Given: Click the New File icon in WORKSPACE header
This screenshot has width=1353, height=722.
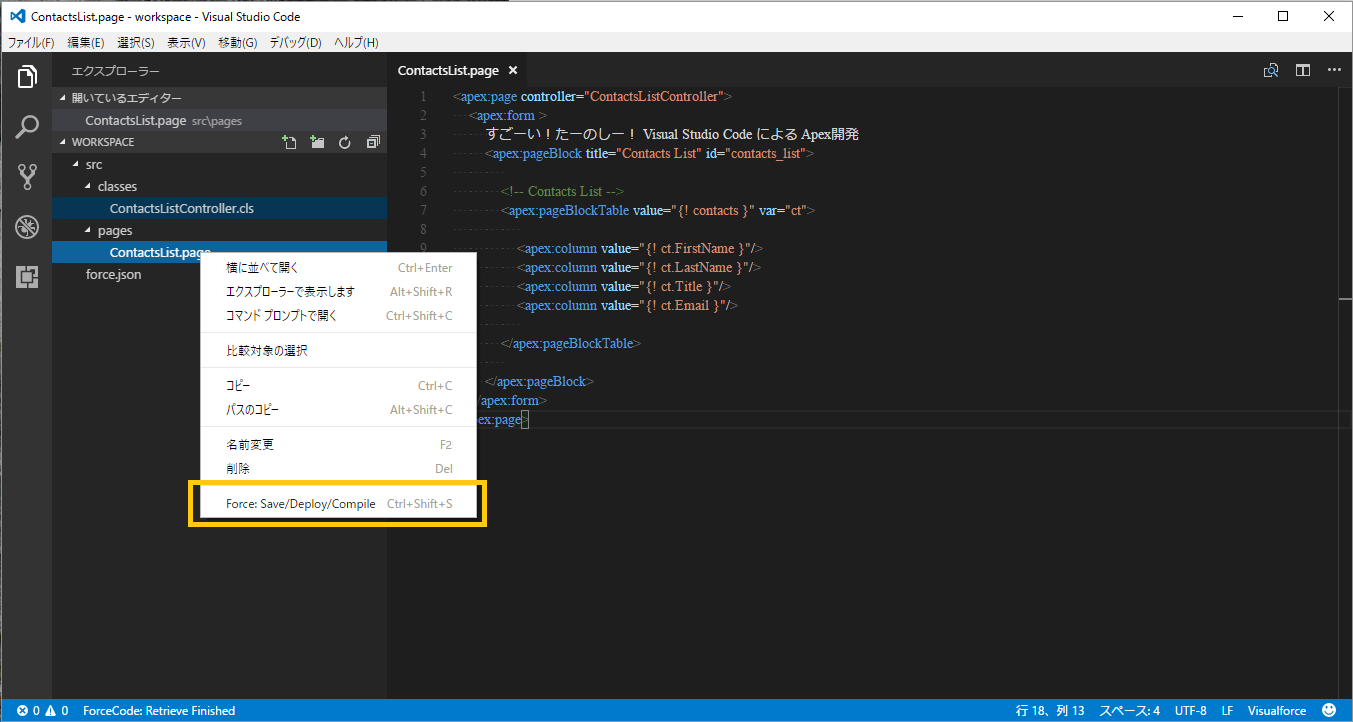Looking at the screenshot, I should [289, 142].
